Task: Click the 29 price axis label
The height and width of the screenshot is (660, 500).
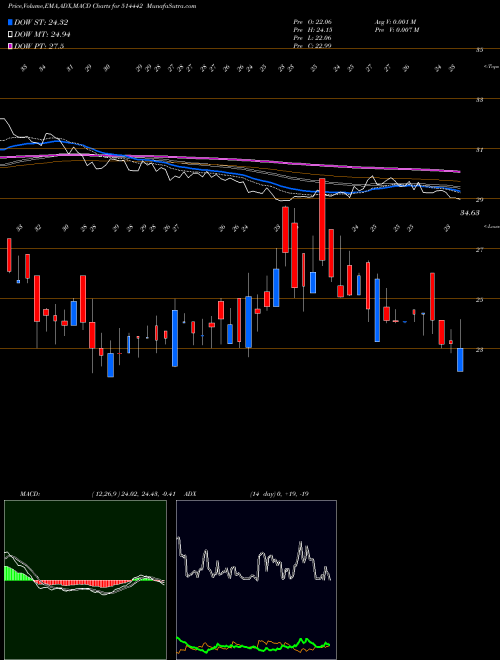Action: (479, 200)
